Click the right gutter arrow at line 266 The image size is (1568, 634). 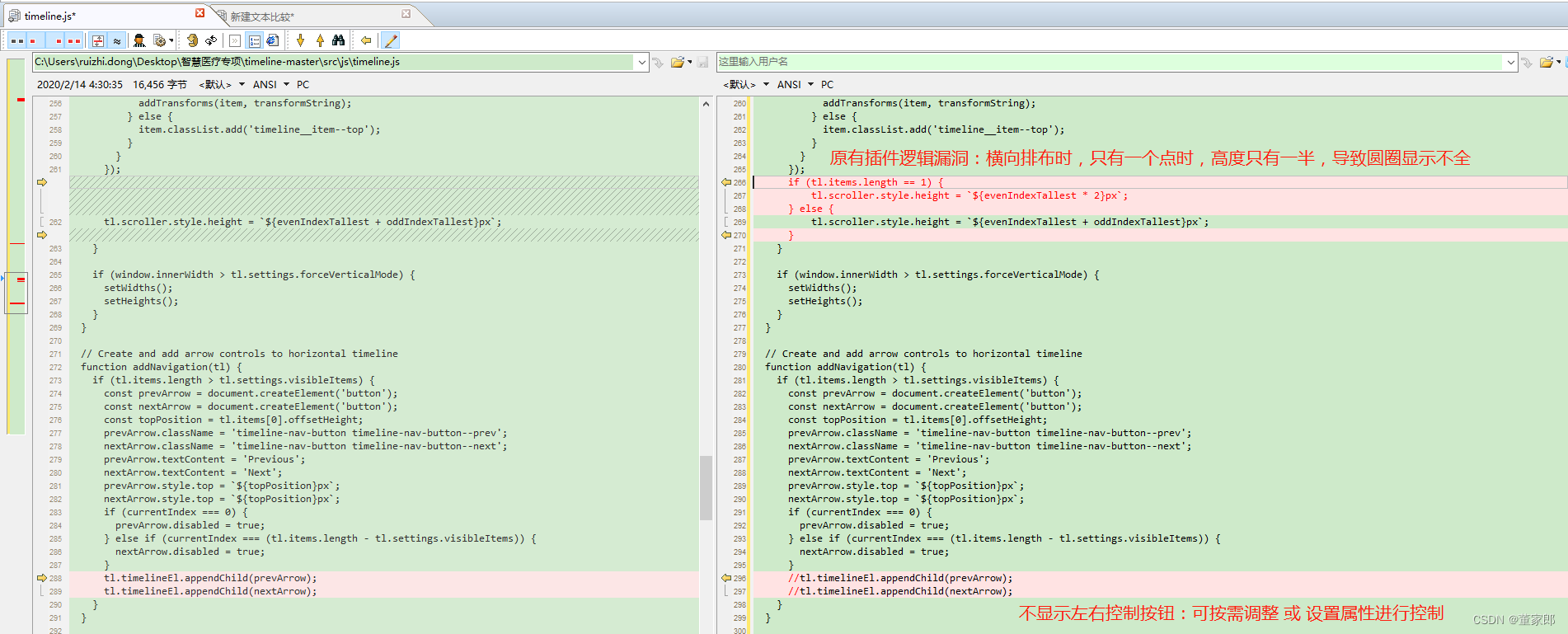[726, 182]
